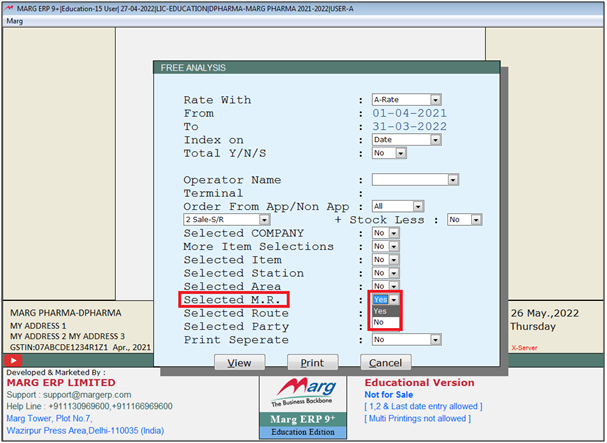607x443 pixels.
Task: Click the MARG PHARMA-DPHARMA company name
Action: click(65, 313)
